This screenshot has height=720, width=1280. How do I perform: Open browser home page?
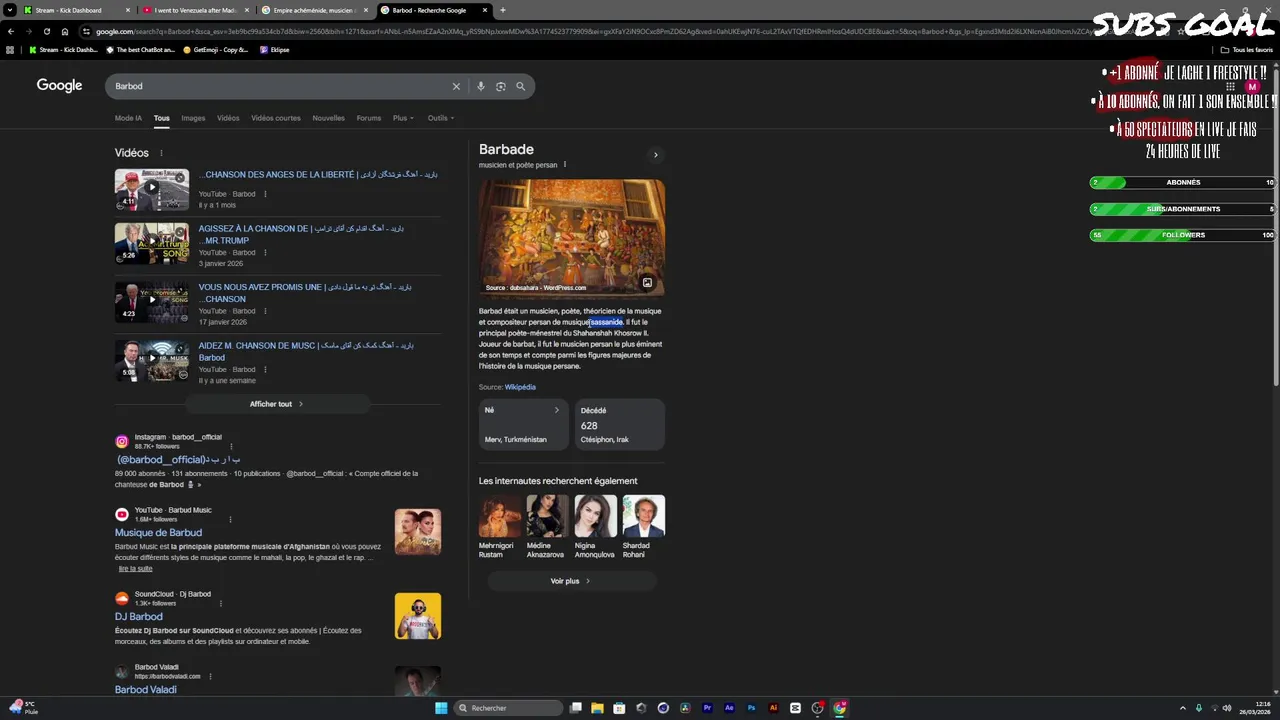65,31
